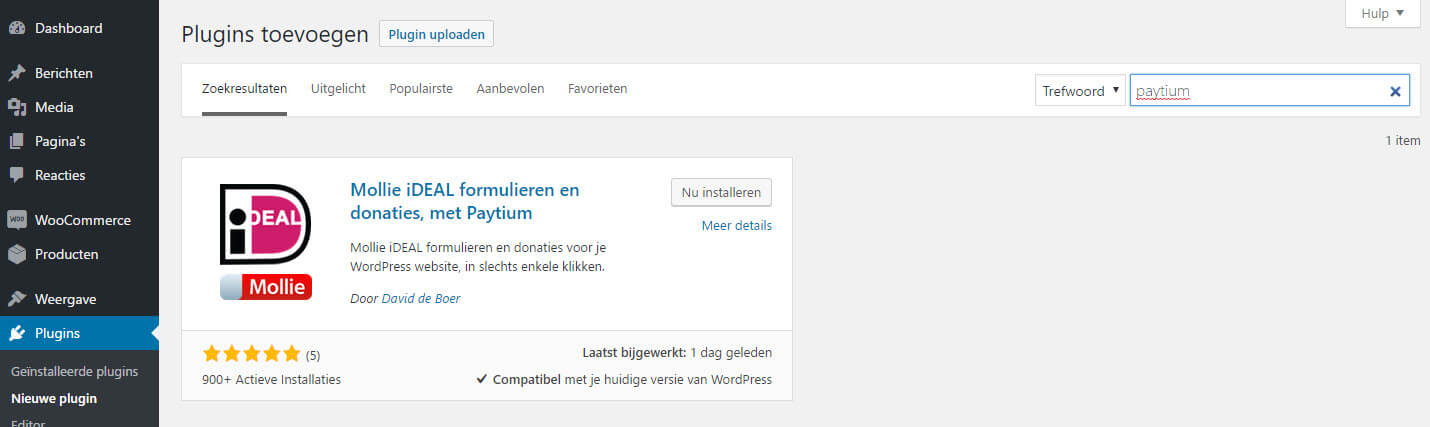Click the Weergave paintbrush icon

16,299
